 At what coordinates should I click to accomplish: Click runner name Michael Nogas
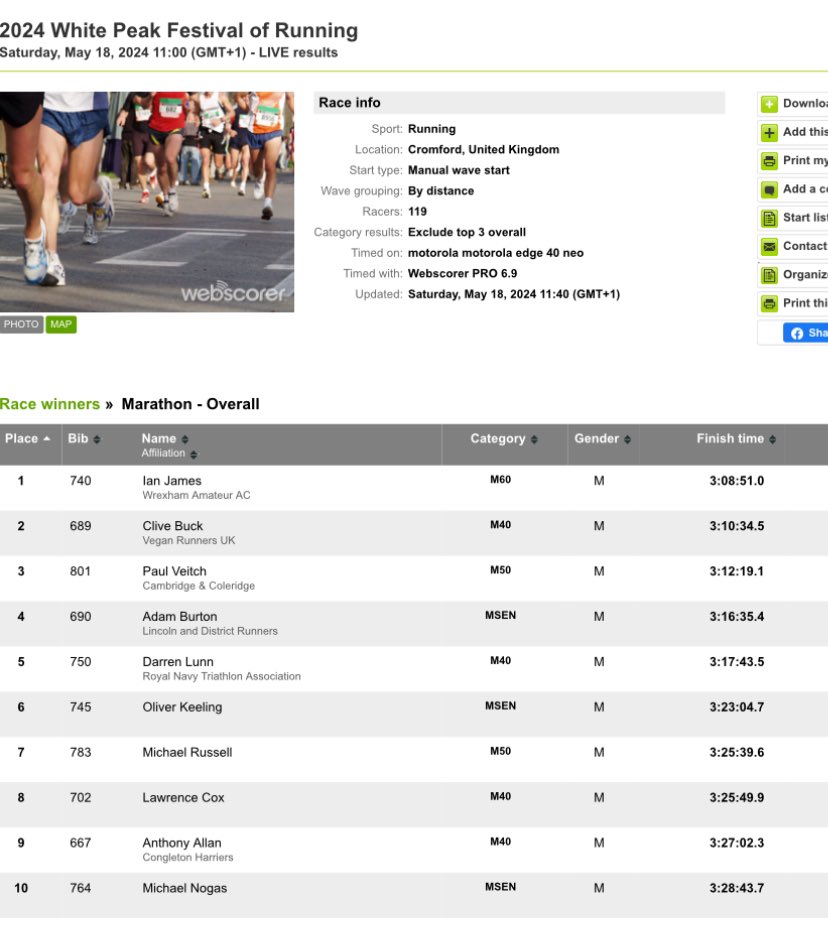click(x=185, y=888)
